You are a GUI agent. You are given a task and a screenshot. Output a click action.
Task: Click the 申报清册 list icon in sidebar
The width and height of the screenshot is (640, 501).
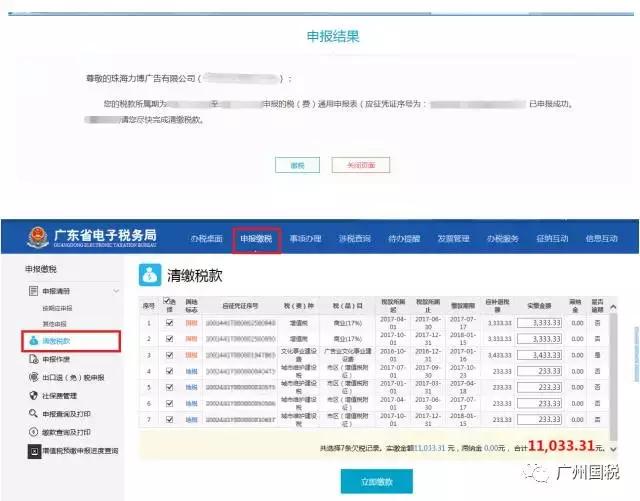coord(33,291)
